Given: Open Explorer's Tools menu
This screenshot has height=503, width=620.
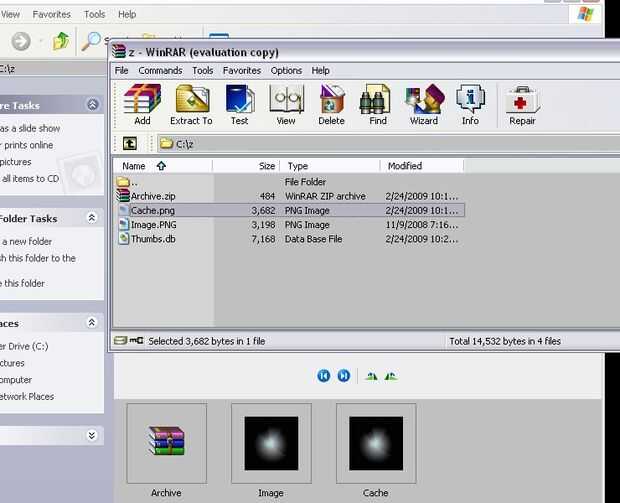Looking at the screenshot, I should 95,15.
